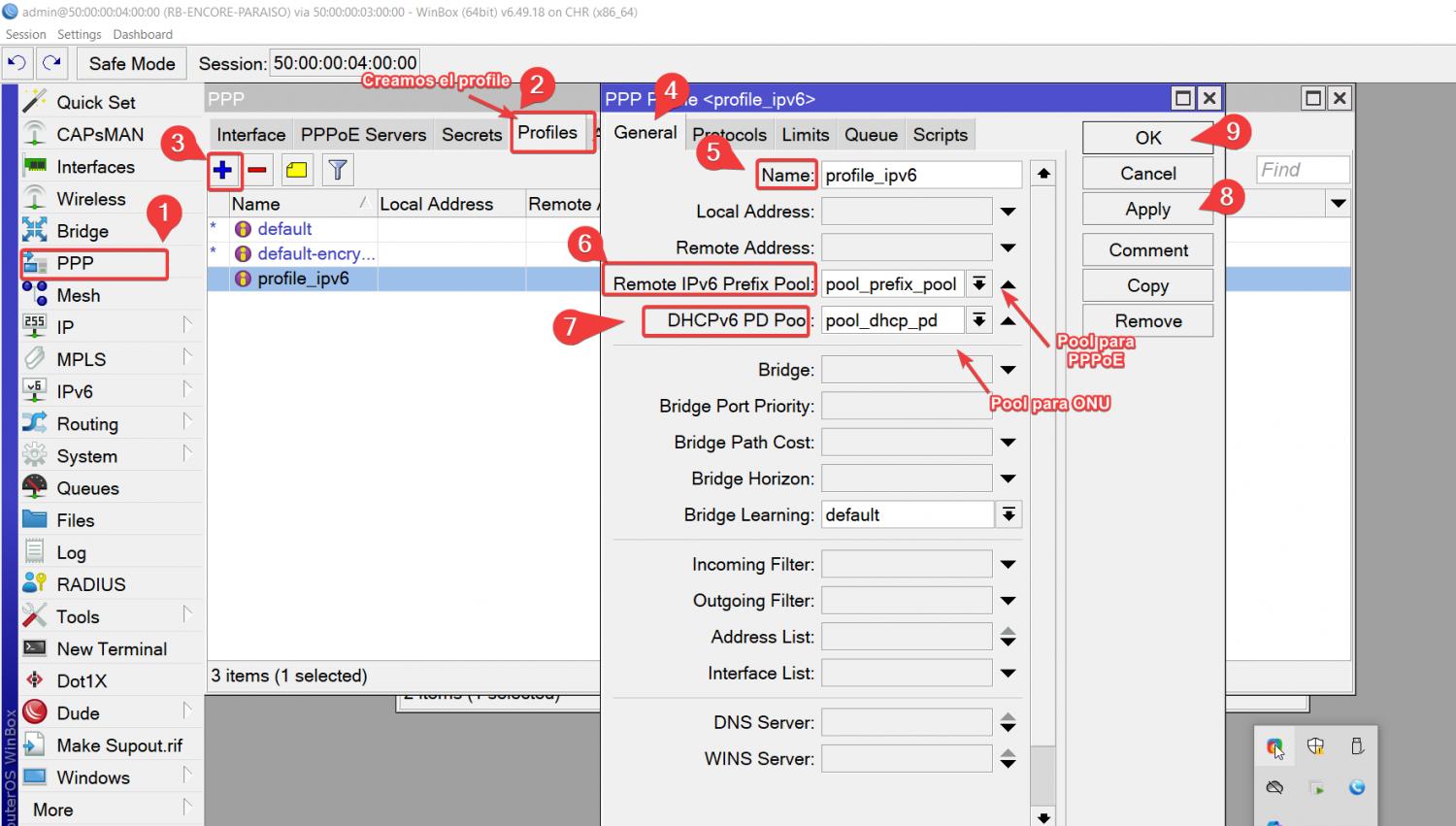Open Remote IPv6 Prefix Pool dropdown list
This screenshot has width=1456, height=826.
[x=979, y=284]
